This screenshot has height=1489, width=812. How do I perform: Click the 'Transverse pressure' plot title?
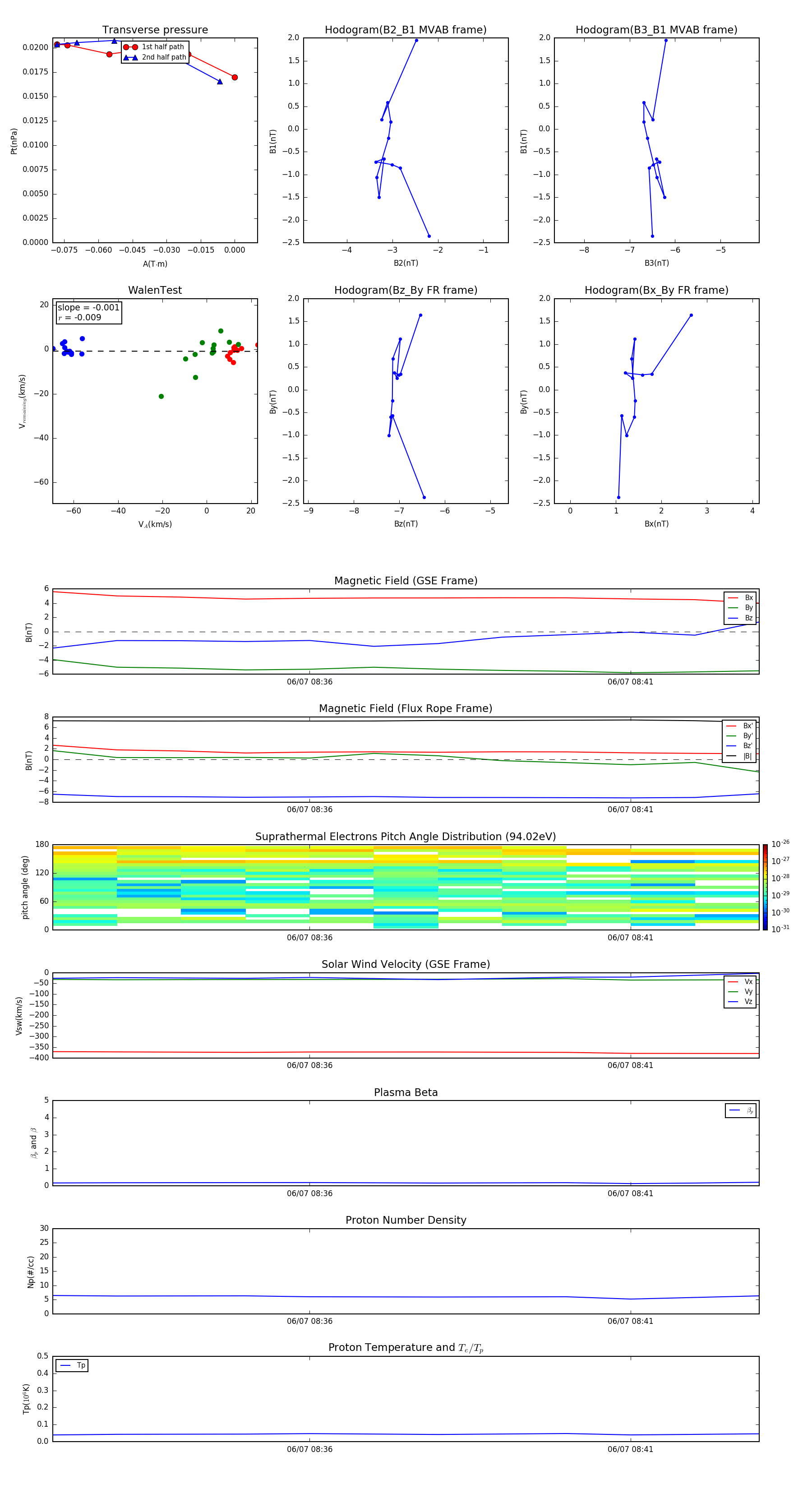tap(155, 29)
